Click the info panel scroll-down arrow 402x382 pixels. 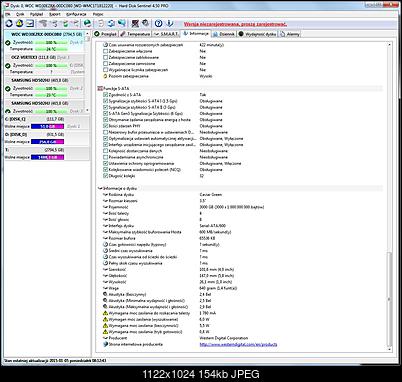click(x=389, y=349)
